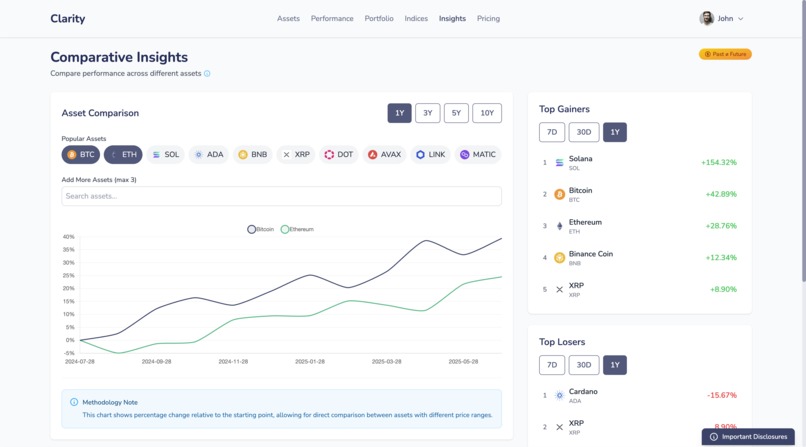Click Solana +154.32% value
This screenshot has width=806, height=447.
(x=719, y=162)
